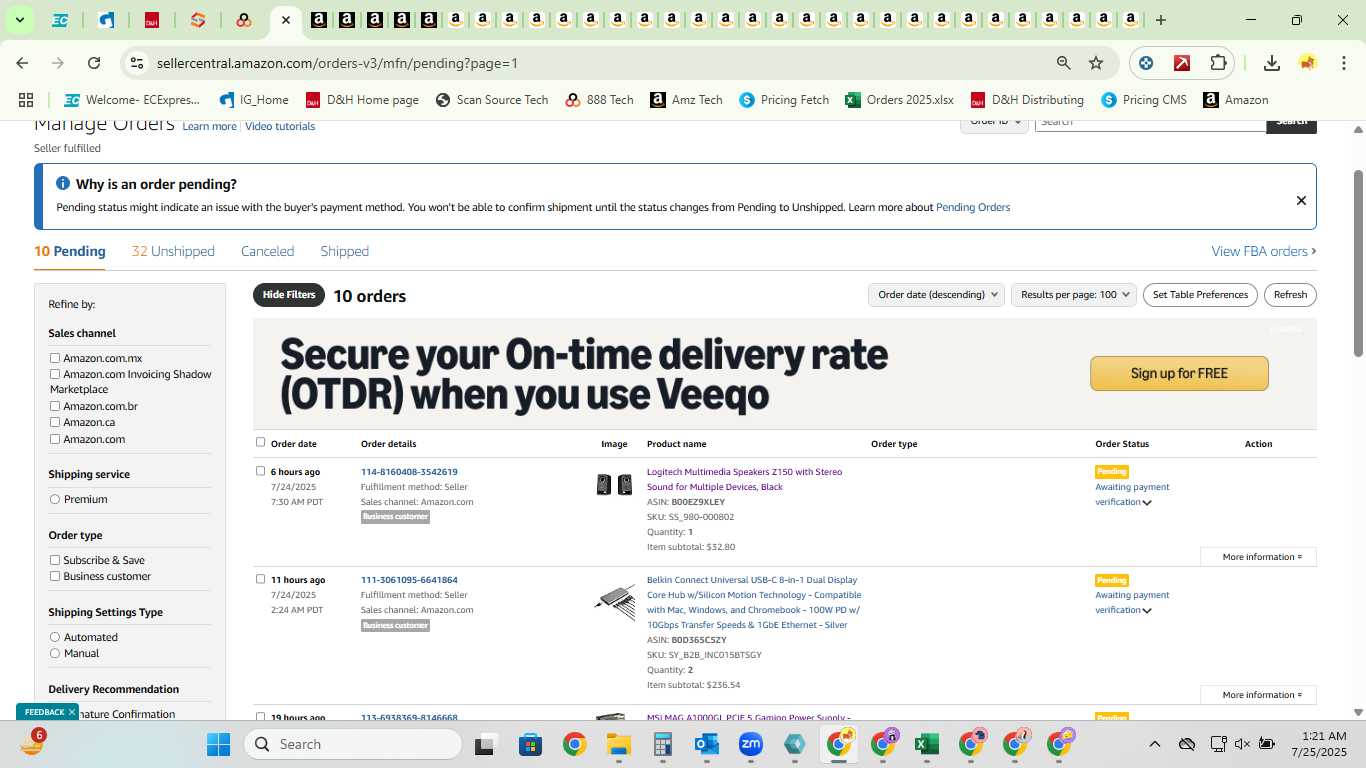The width and height of the screenshot is (1366, 768).
Task: Switch to the 32 Unshipped tab
Action: [x=173, y=251]
